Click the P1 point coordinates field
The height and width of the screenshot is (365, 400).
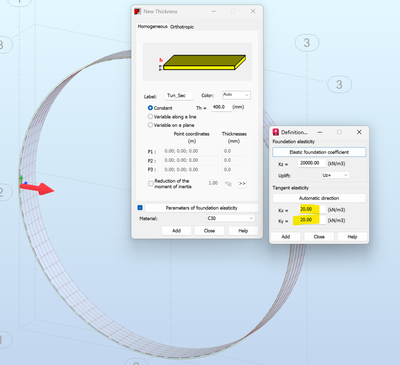[x=190, y=151]
